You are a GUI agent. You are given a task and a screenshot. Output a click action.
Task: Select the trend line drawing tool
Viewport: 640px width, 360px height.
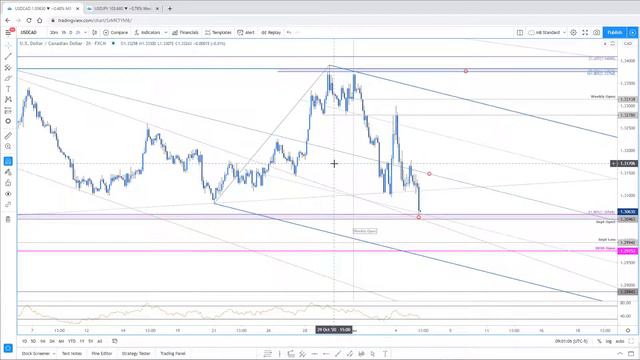coord(8,56)
